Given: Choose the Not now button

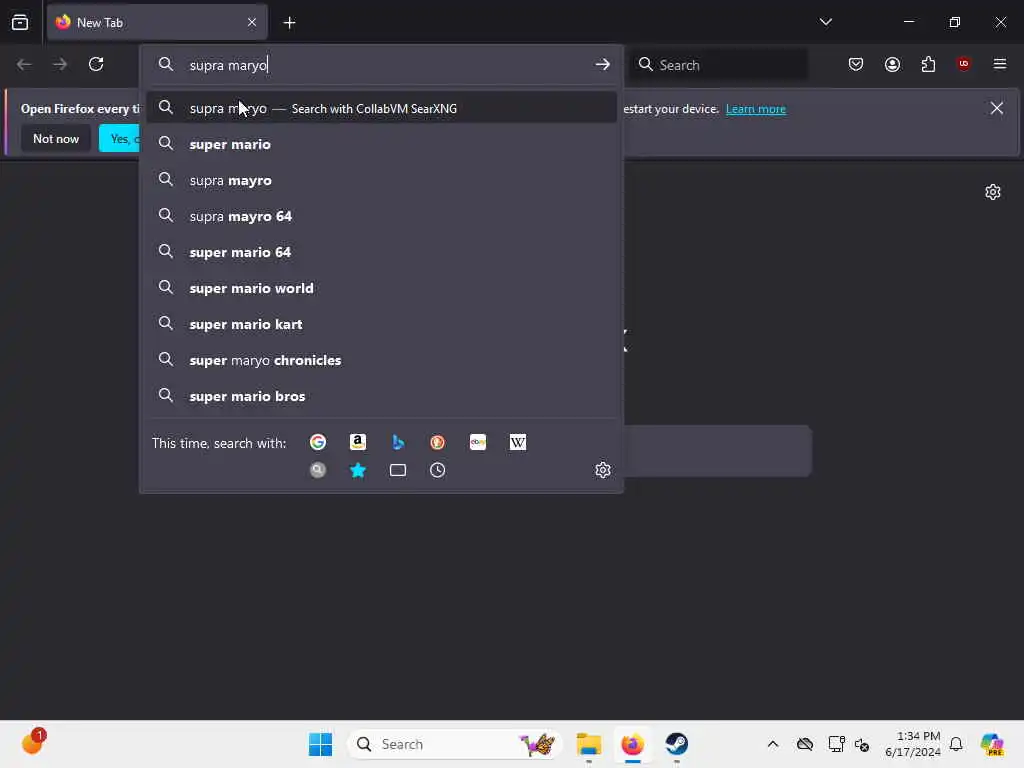Looking at the screenshot, I should pyautogui.click(x=56, y=138).
